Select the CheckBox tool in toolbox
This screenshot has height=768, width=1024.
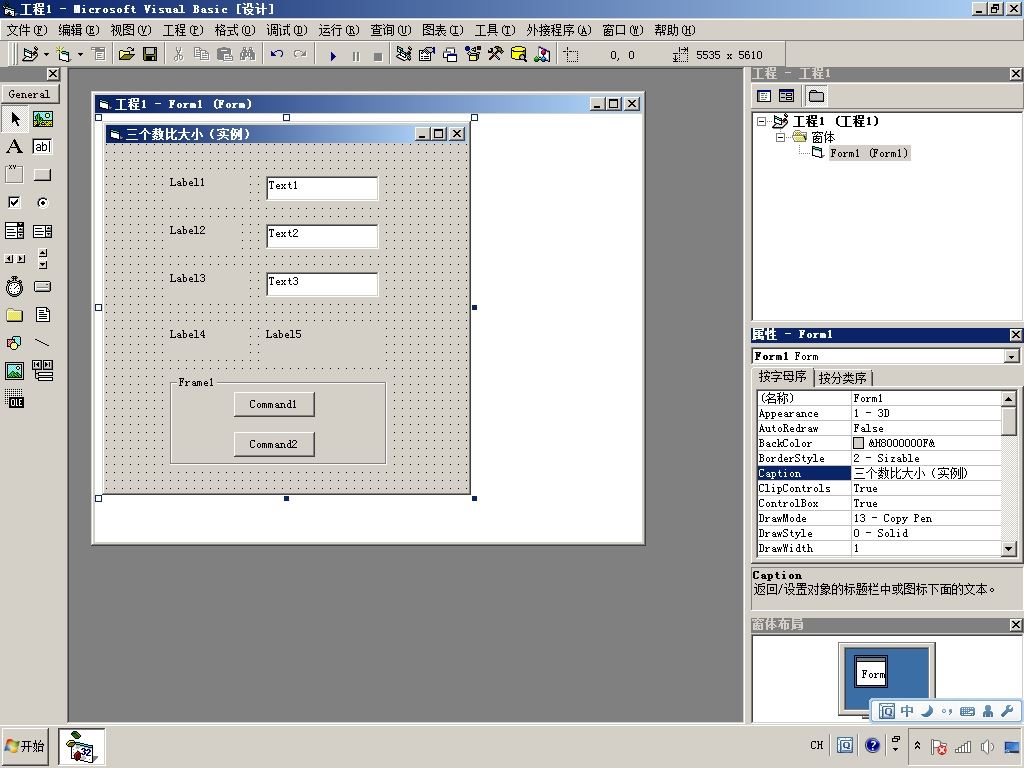click(14, 202)
